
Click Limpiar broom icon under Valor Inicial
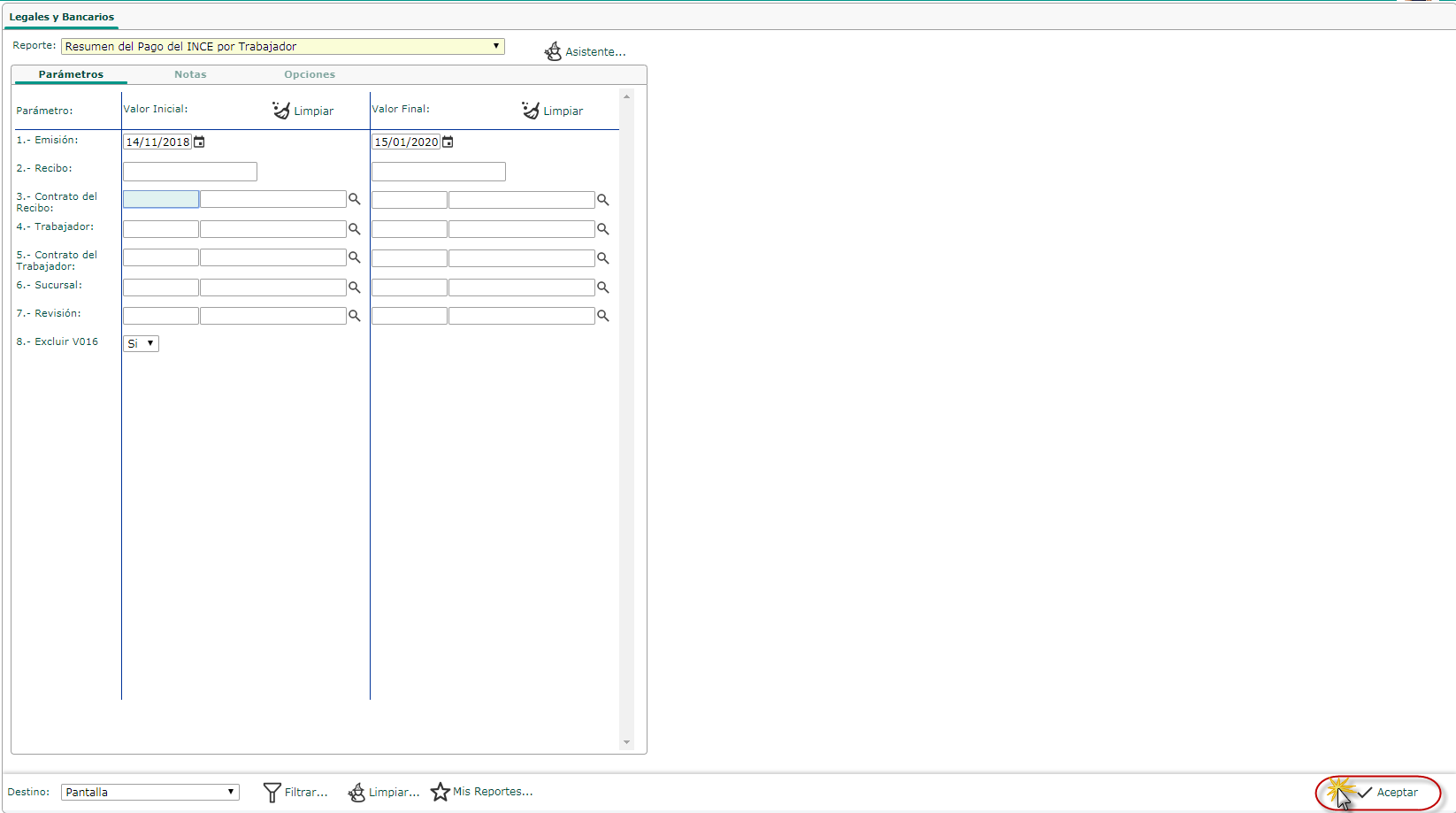(x=281, y=111)
